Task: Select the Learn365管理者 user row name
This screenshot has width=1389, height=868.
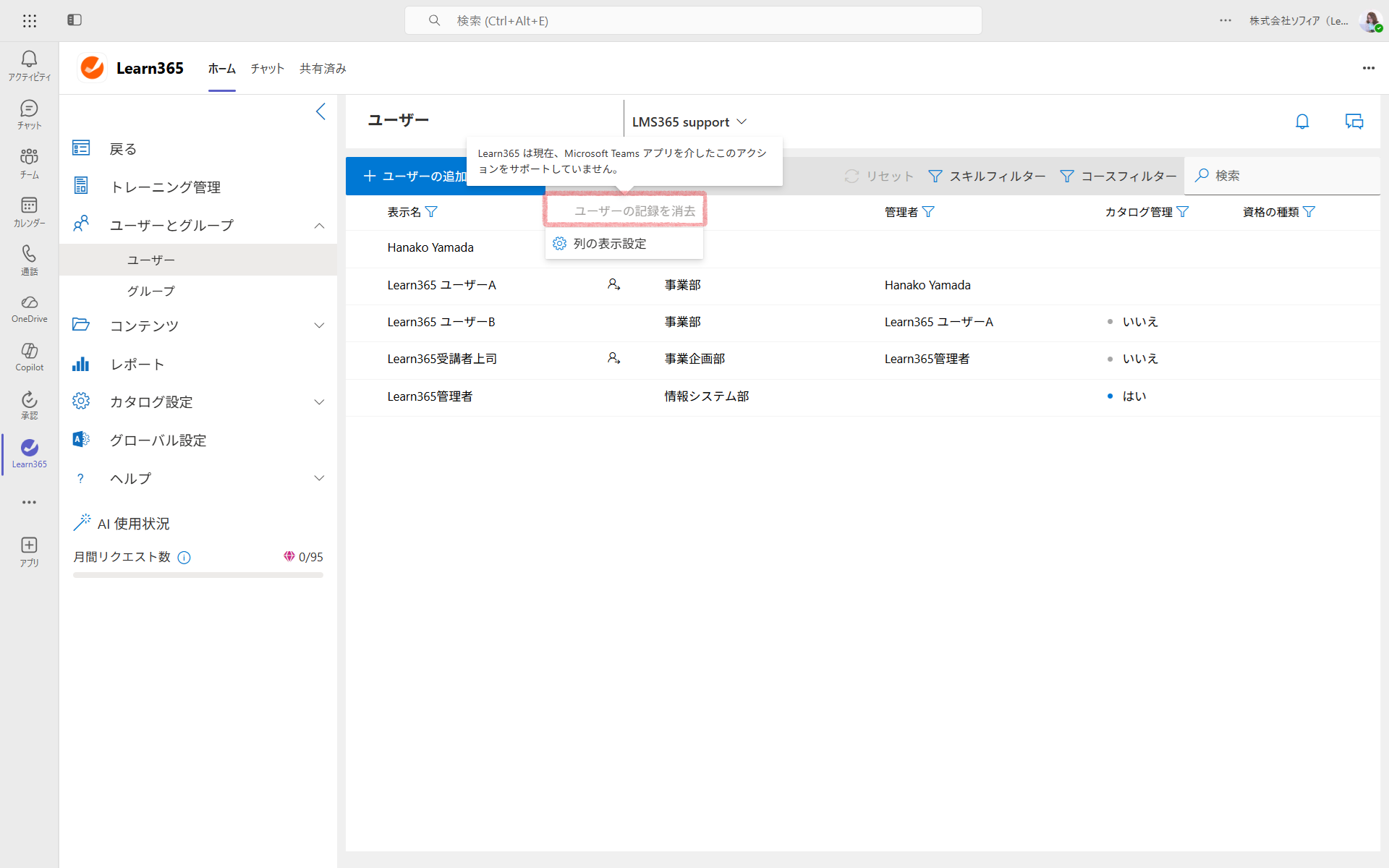Action: click(x=430, y=396)
